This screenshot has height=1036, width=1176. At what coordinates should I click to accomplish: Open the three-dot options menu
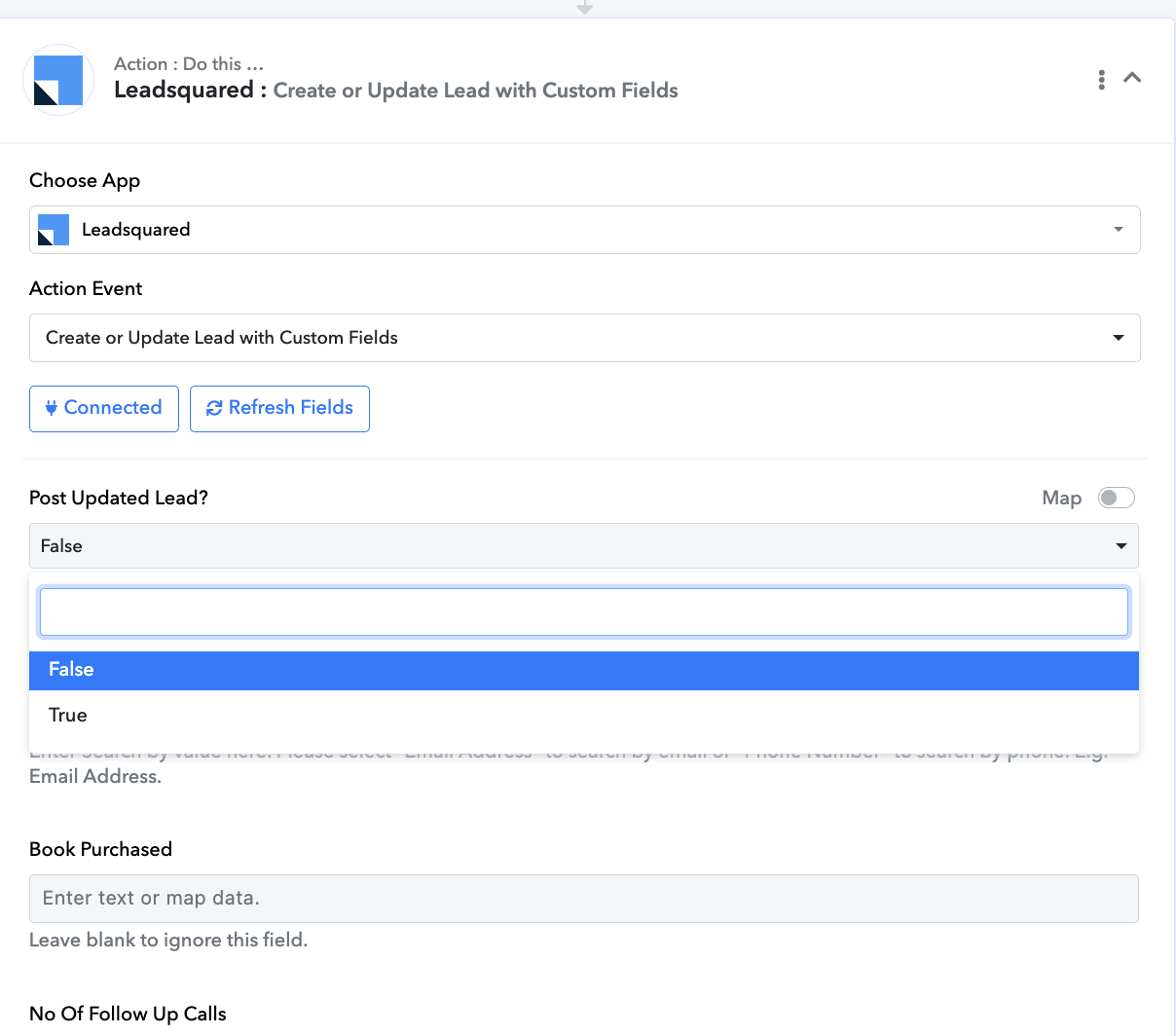[x=1101, y=80]
